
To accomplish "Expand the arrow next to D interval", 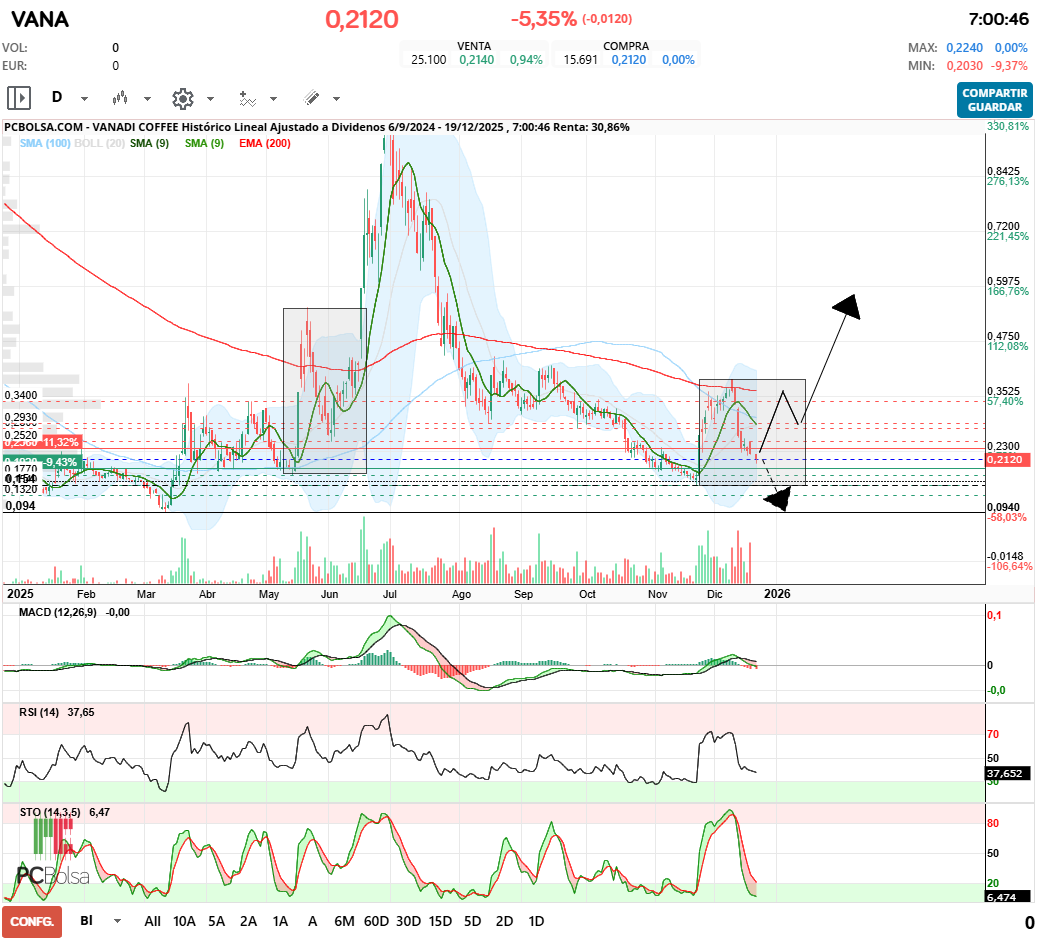I will pyautogui.click(x=84, y=99).
